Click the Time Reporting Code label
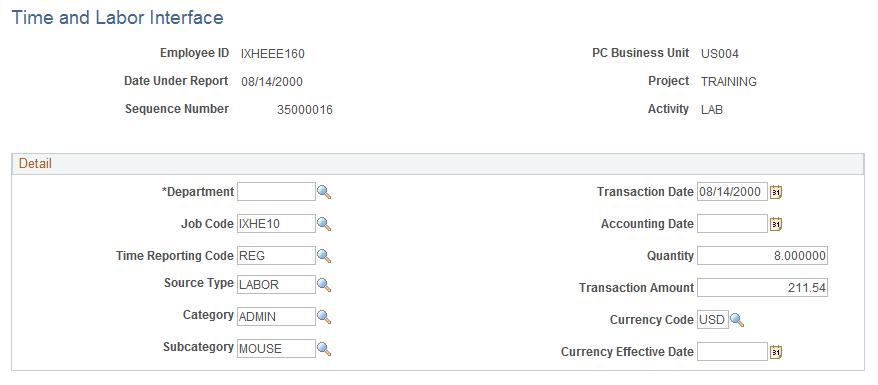The height and width of the screenshot is (385, 878). [x=175, y=256]
